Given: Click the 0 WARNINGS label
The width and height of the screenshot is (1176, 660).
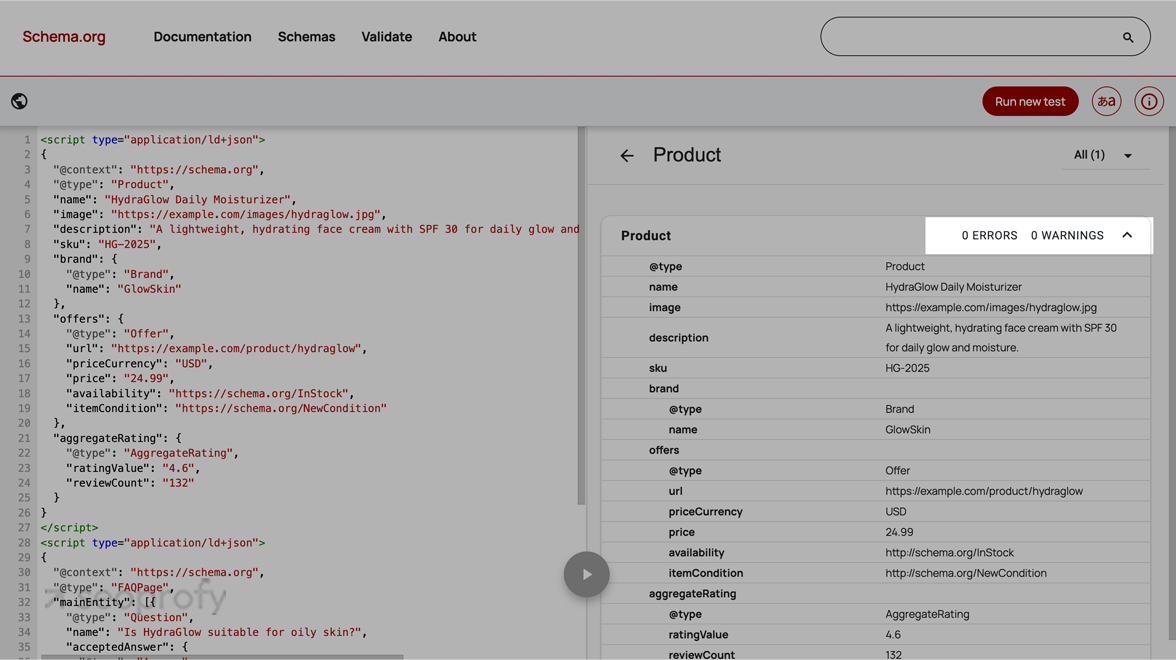Looking at the screenshot, I should 1067,236.
